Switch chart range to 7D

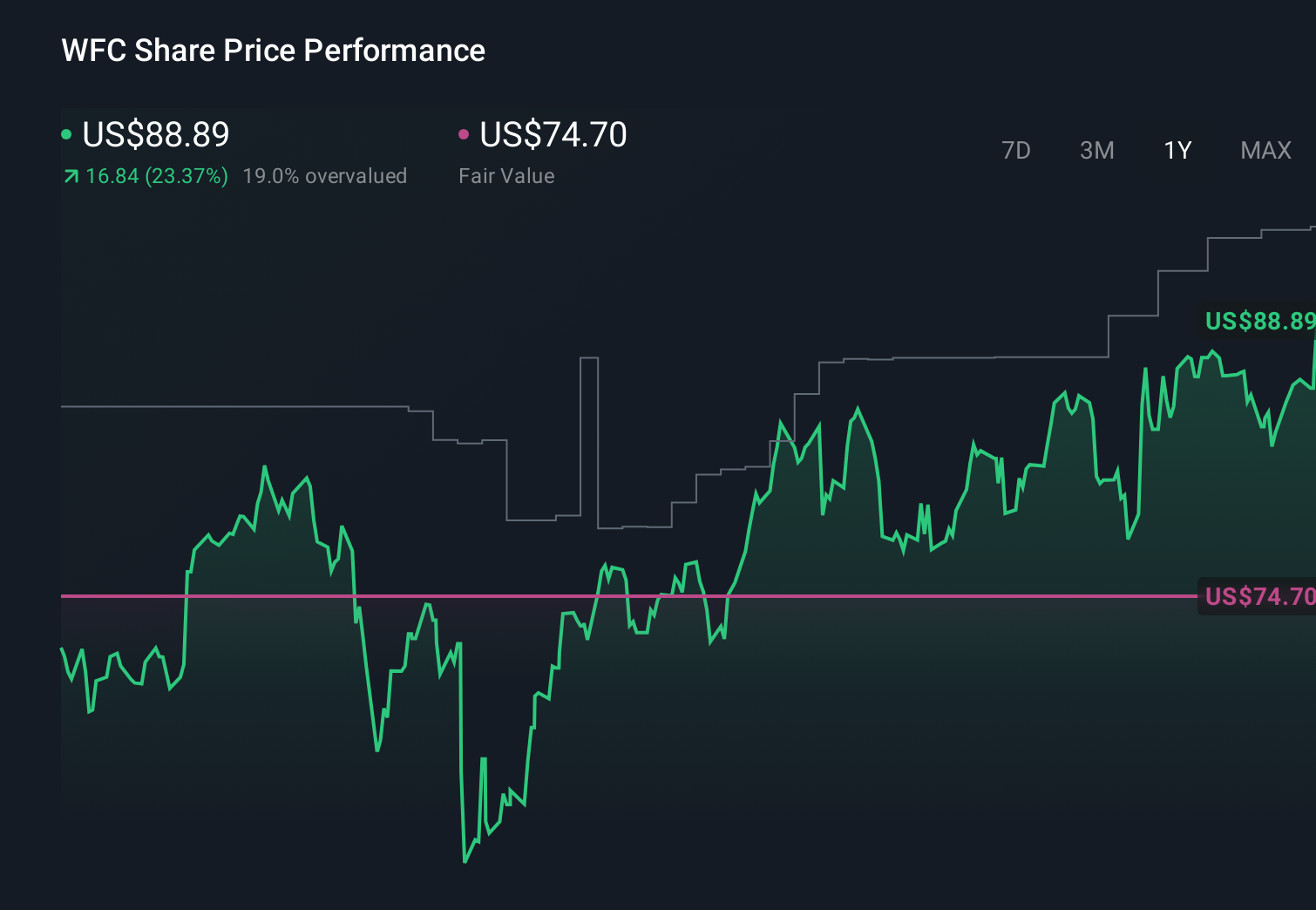pyautogui.click(x=1015, y=151)
